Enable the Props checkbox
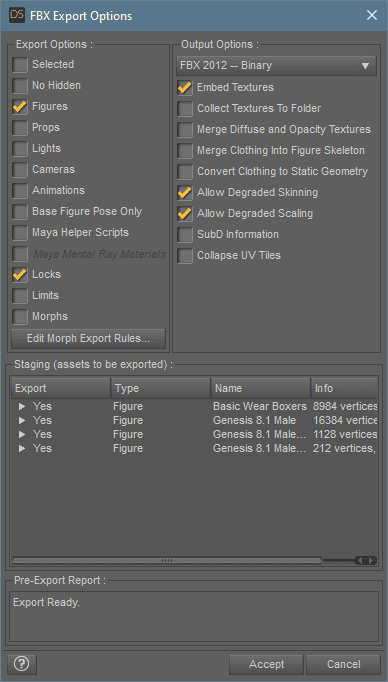Viewport: 388px width, 682px height. pos(20,127)
